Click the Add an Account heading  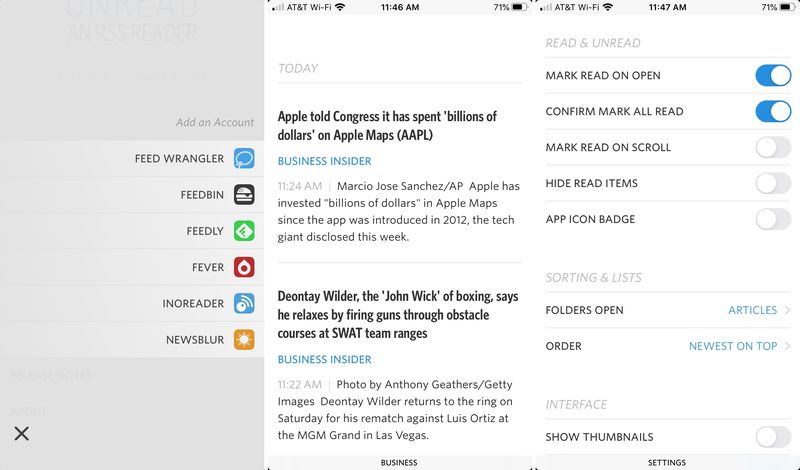[215, 122]
